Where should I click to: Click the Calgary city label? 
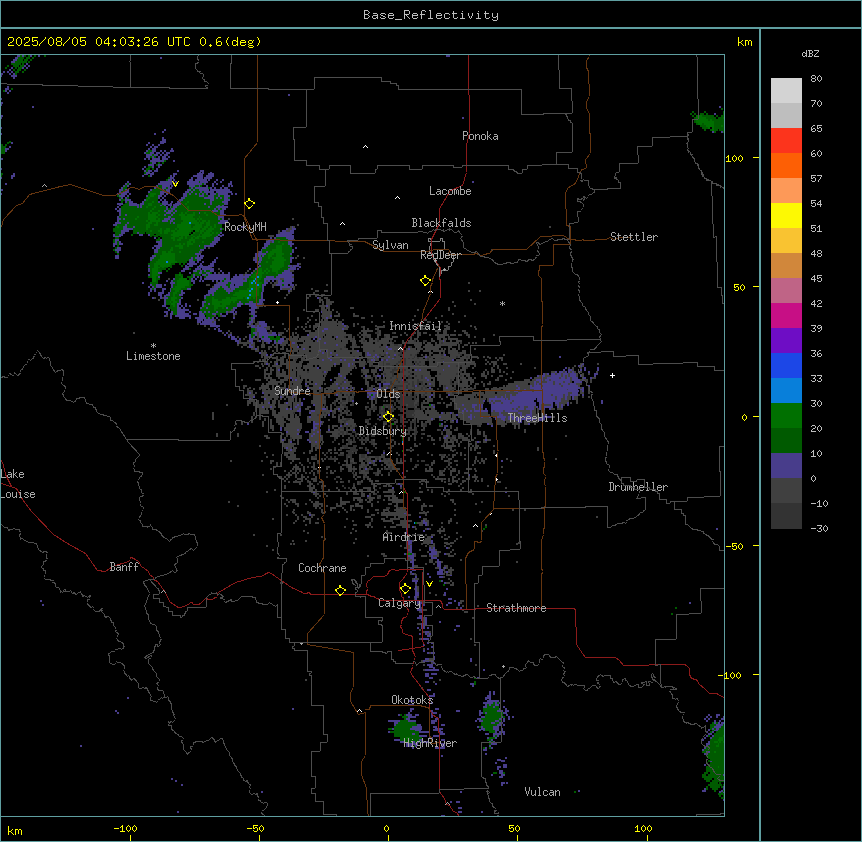tap(400, 603)
